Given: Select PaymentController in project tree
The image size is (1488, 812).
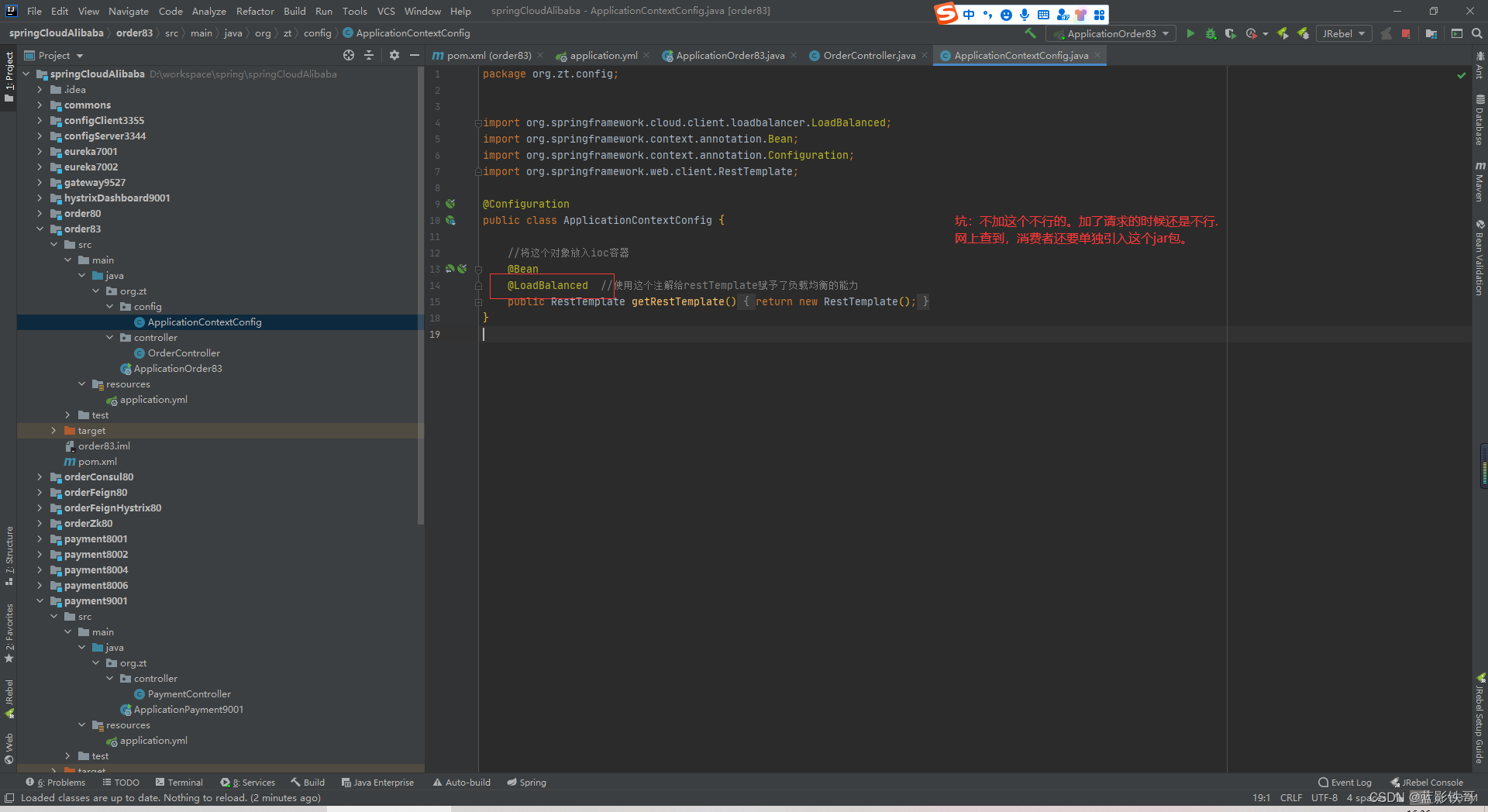Looking at the screenshot, I should coord(189,694).
